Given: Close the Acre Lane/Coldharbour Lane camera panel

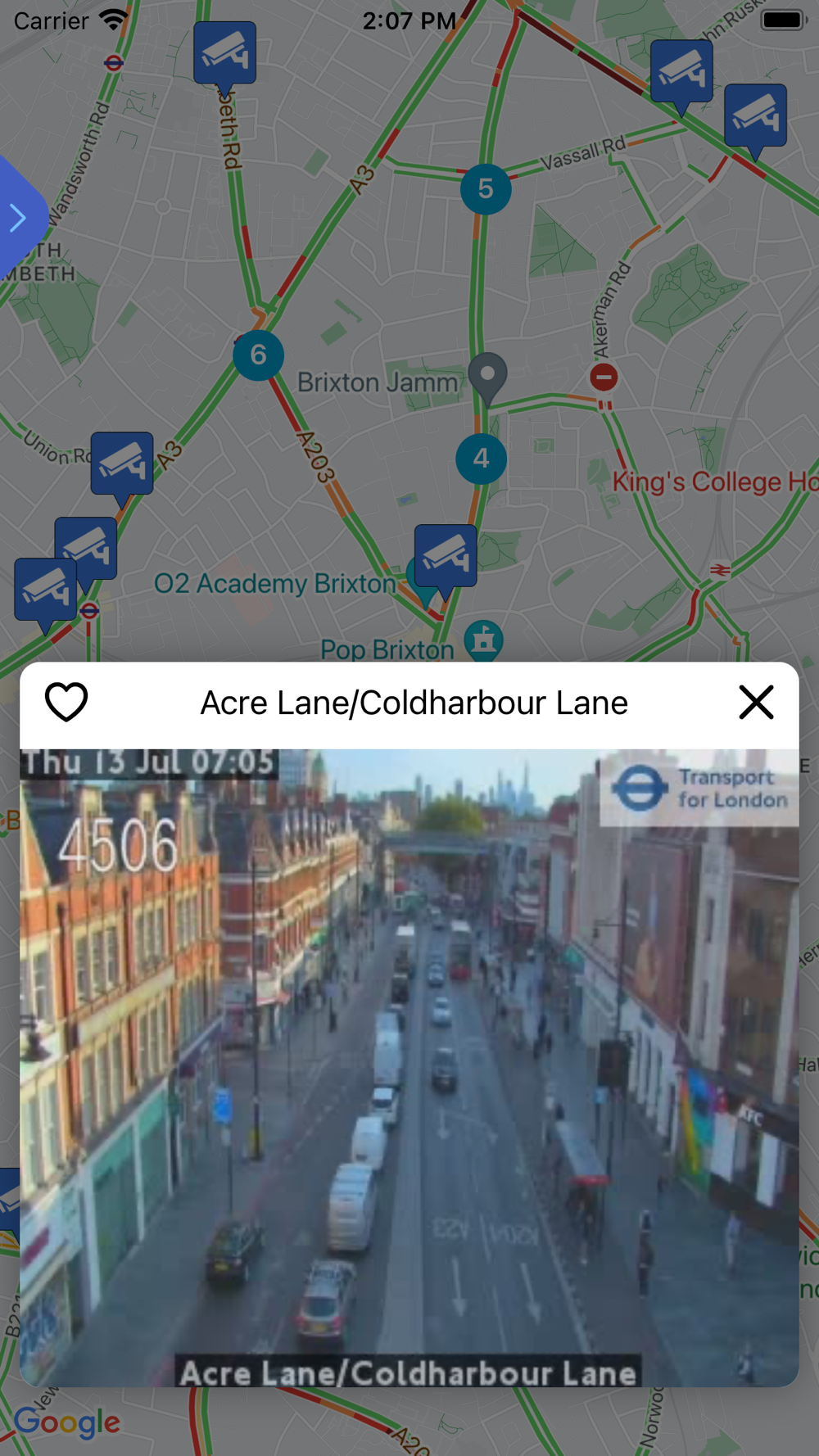Looking at the screenshot, I should pyautogui.click(x=756, y=702).
